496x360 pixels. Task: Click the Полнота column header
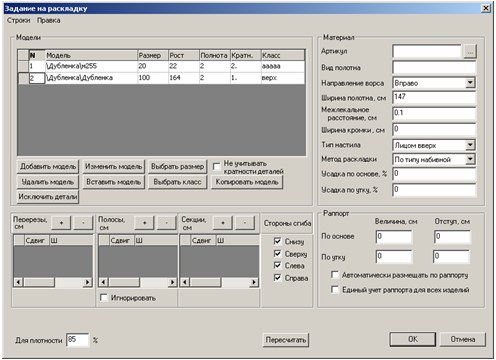pos(214,55)
